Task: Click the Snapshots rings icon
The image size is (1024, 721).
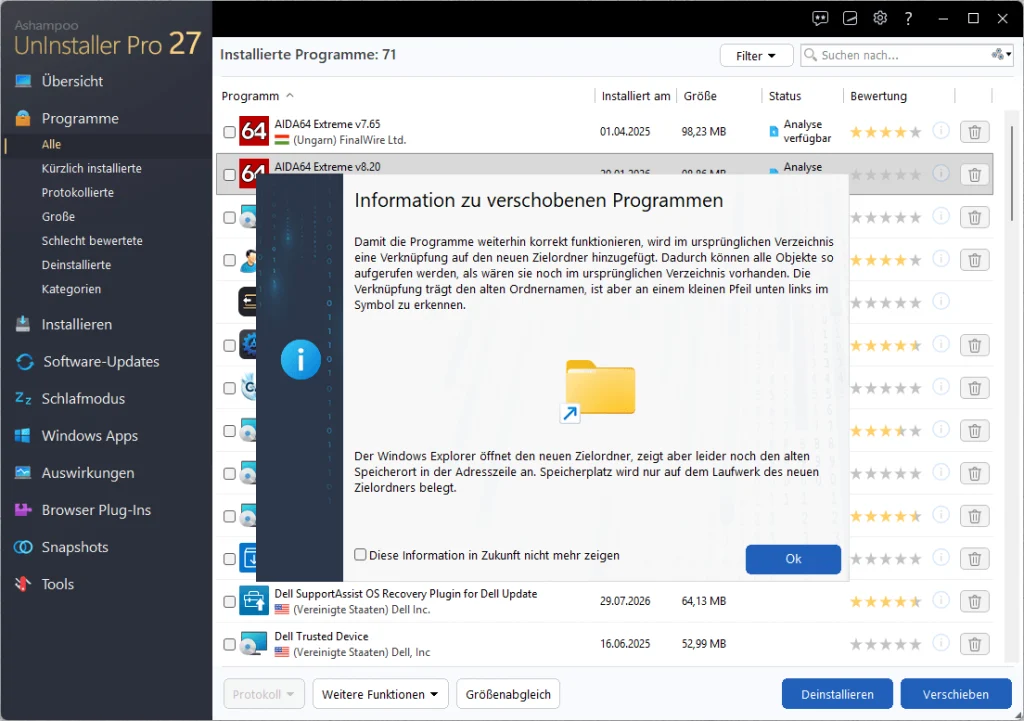Action: pos(23,547)
